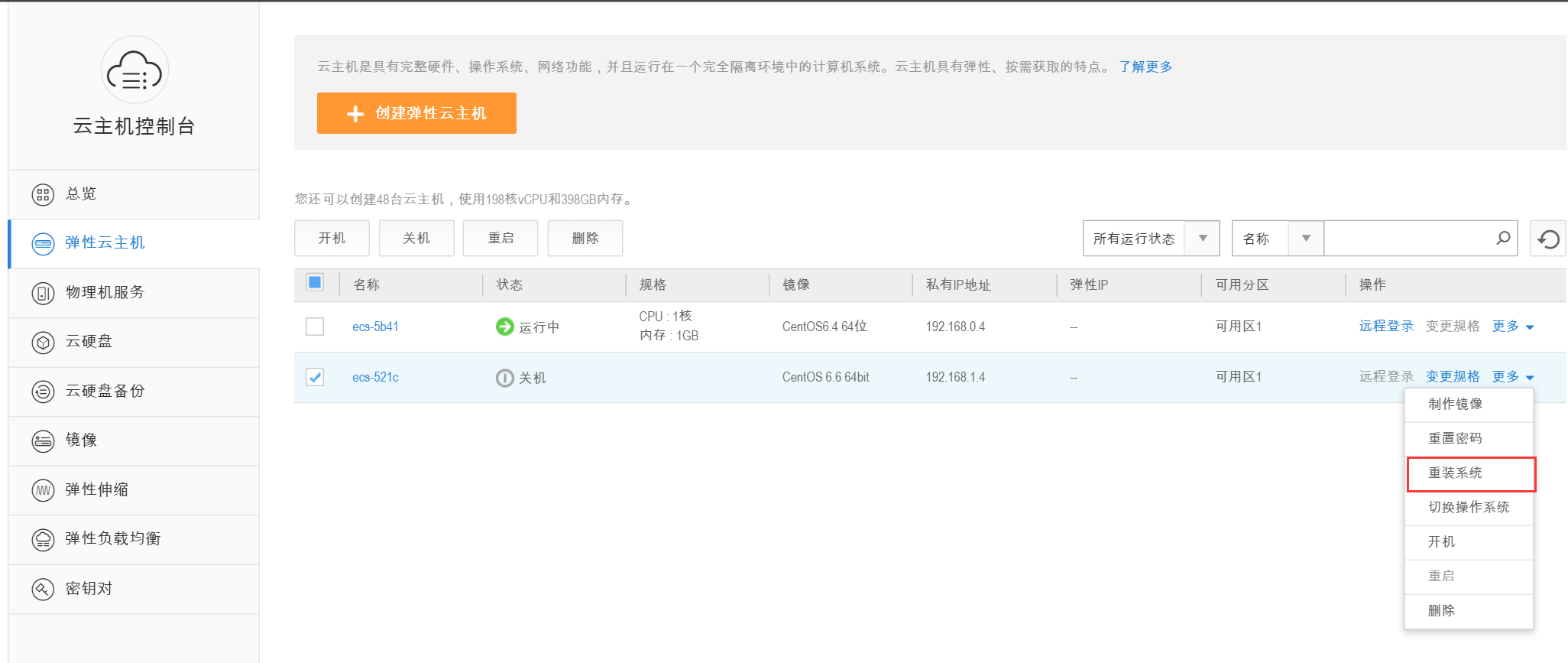Click the CentOS 6.6 64bit image cell
The width and height of the screenshot is (1568, 663).
[x=825, y=378]
